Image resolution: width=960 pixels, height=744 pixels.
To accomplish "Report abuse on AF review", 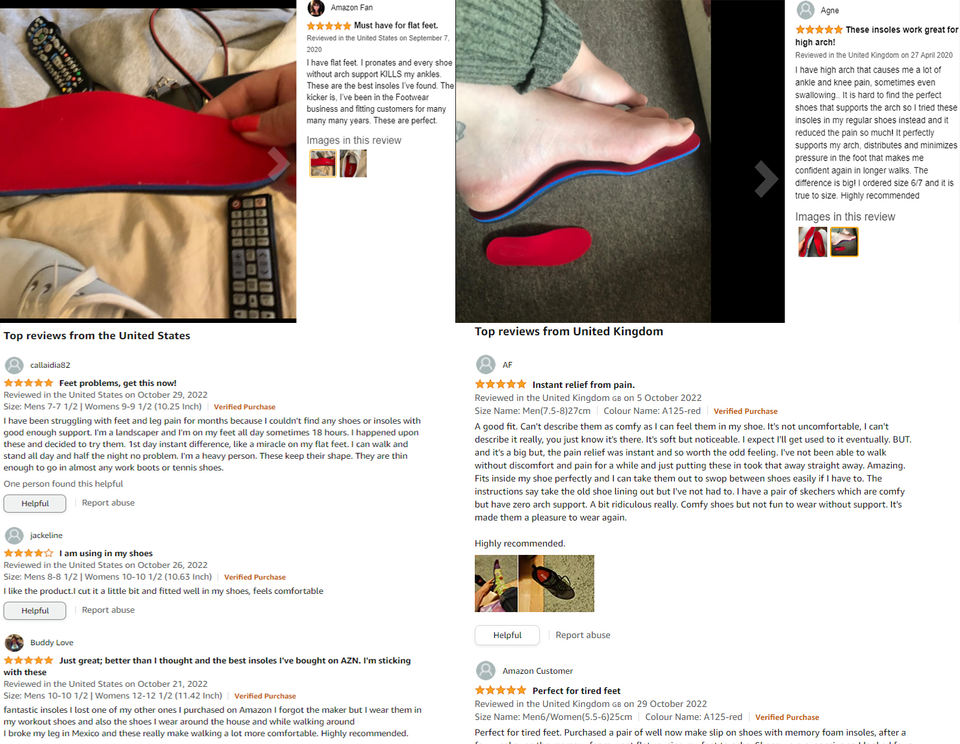I will point(583,635).
